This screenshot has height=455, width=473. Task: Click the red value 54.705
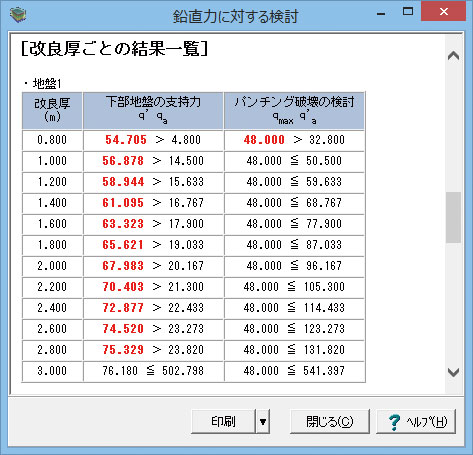click(126, 140)
